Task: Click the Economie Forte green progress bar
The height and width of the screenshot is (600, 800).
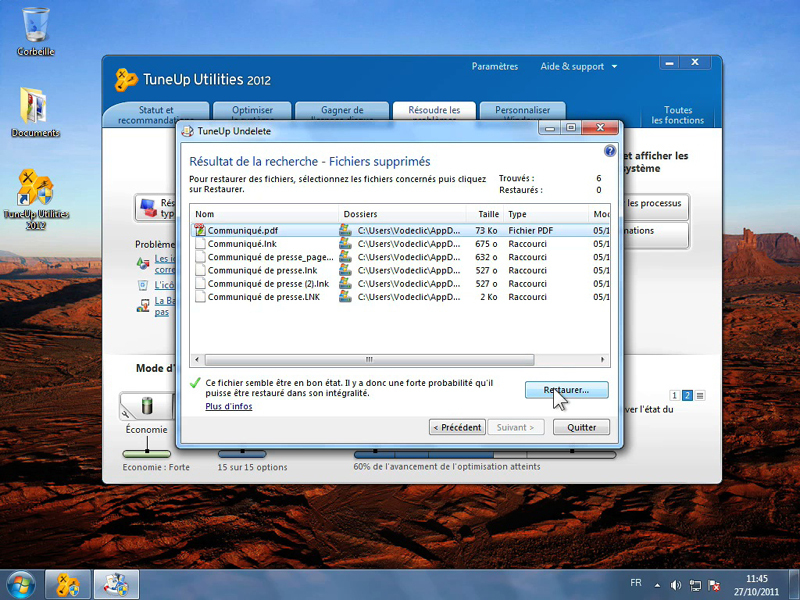Action: (x=147, y=454)
